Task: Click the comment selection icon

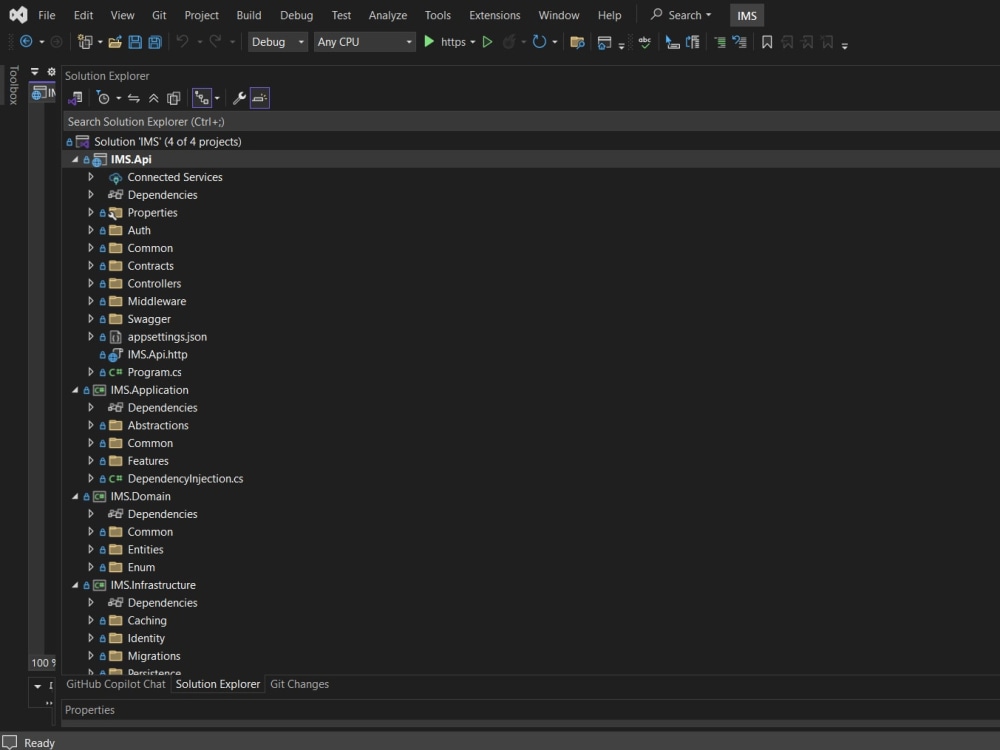Action: (720, 42)
